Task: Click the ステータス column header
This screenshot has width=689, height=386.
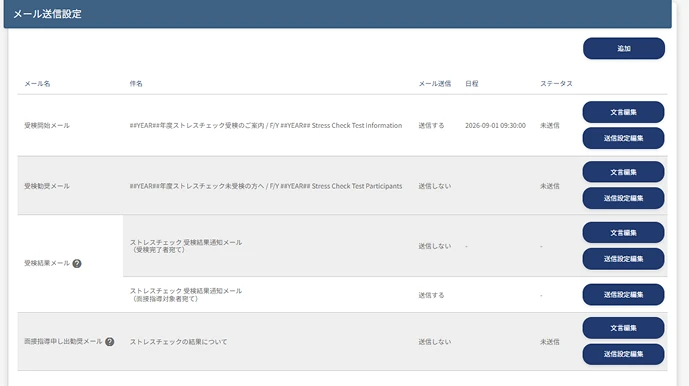Action: tap(556, 84)
